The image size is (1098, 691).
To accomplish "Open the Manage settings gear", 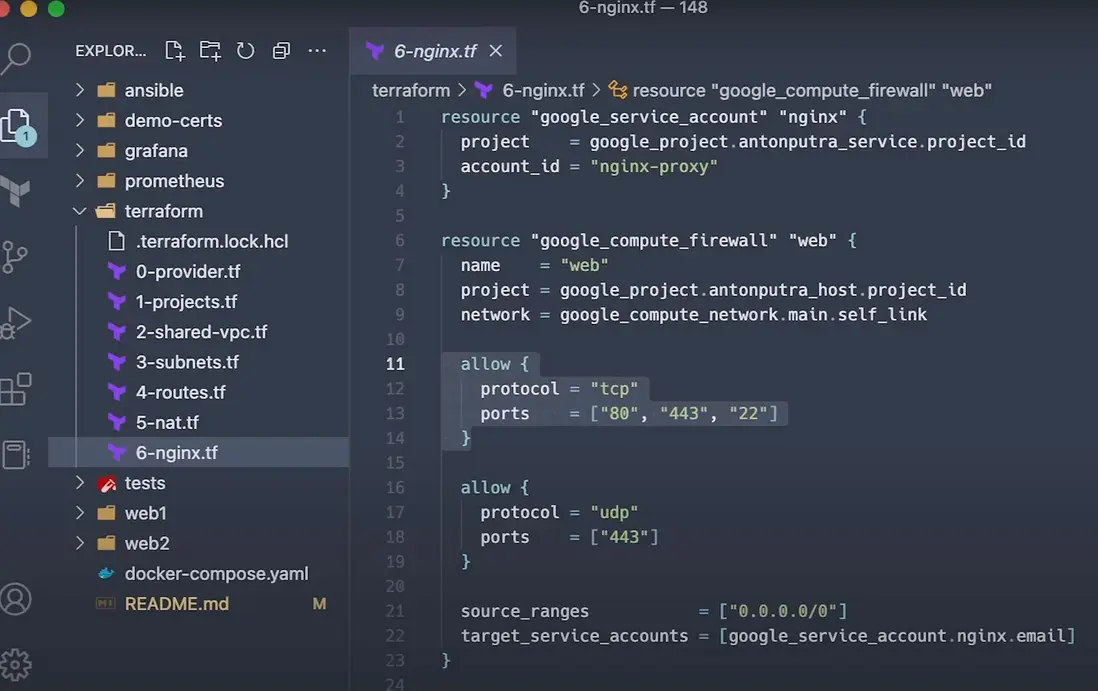I will [x=16, y=664].
